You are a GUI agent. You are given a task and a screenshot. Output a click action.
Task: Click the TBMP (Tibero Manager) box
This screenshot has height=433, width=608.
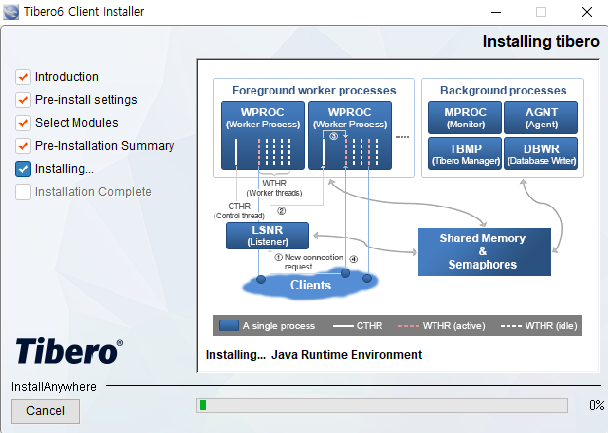click(465, 154)
